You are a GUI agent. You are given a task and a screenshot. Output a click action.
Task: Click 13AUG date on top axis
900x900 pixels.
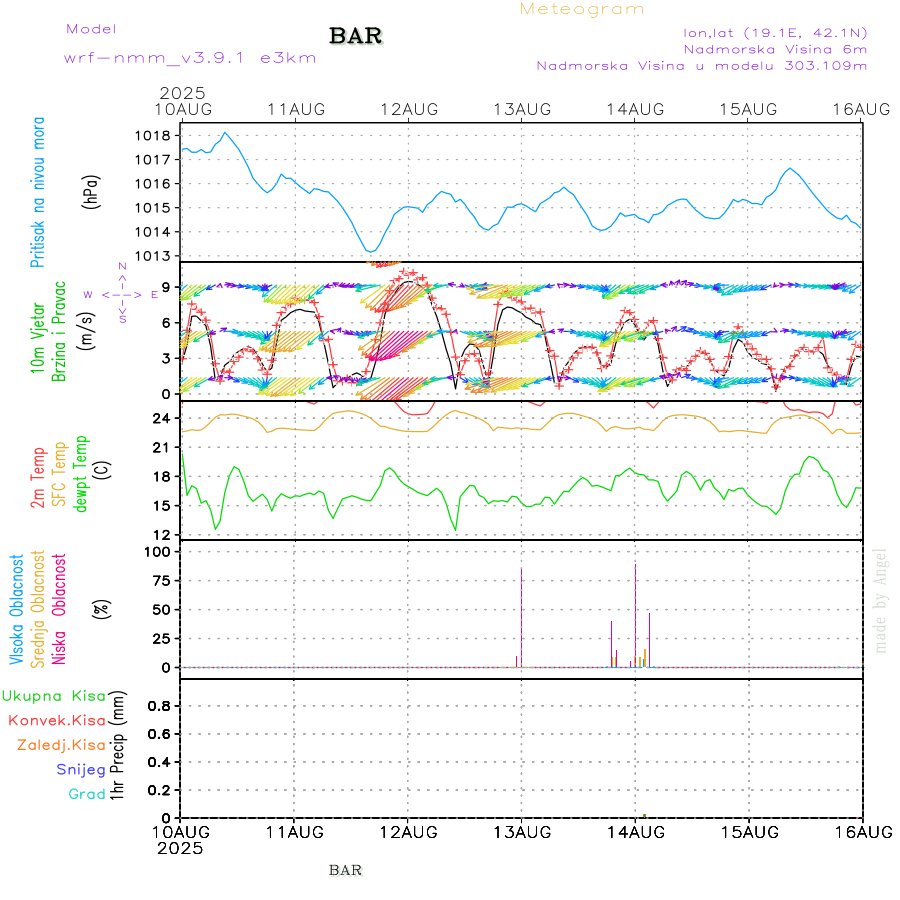[x=521, y=109]
